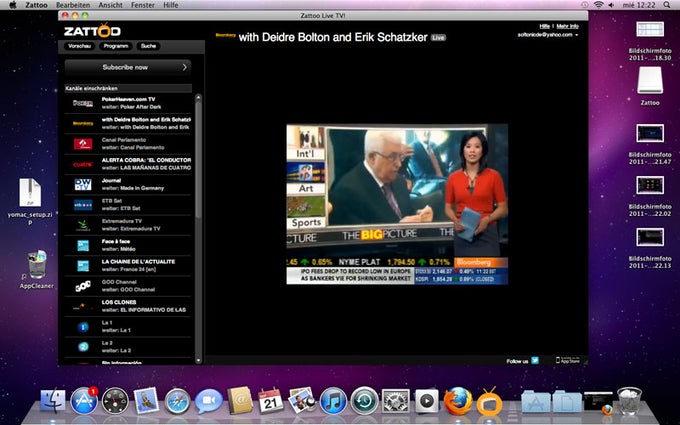Switch to the Vorschau tab
Viewport: 680px width, 425px height.
pyautogui.click(x=79, y=46)
